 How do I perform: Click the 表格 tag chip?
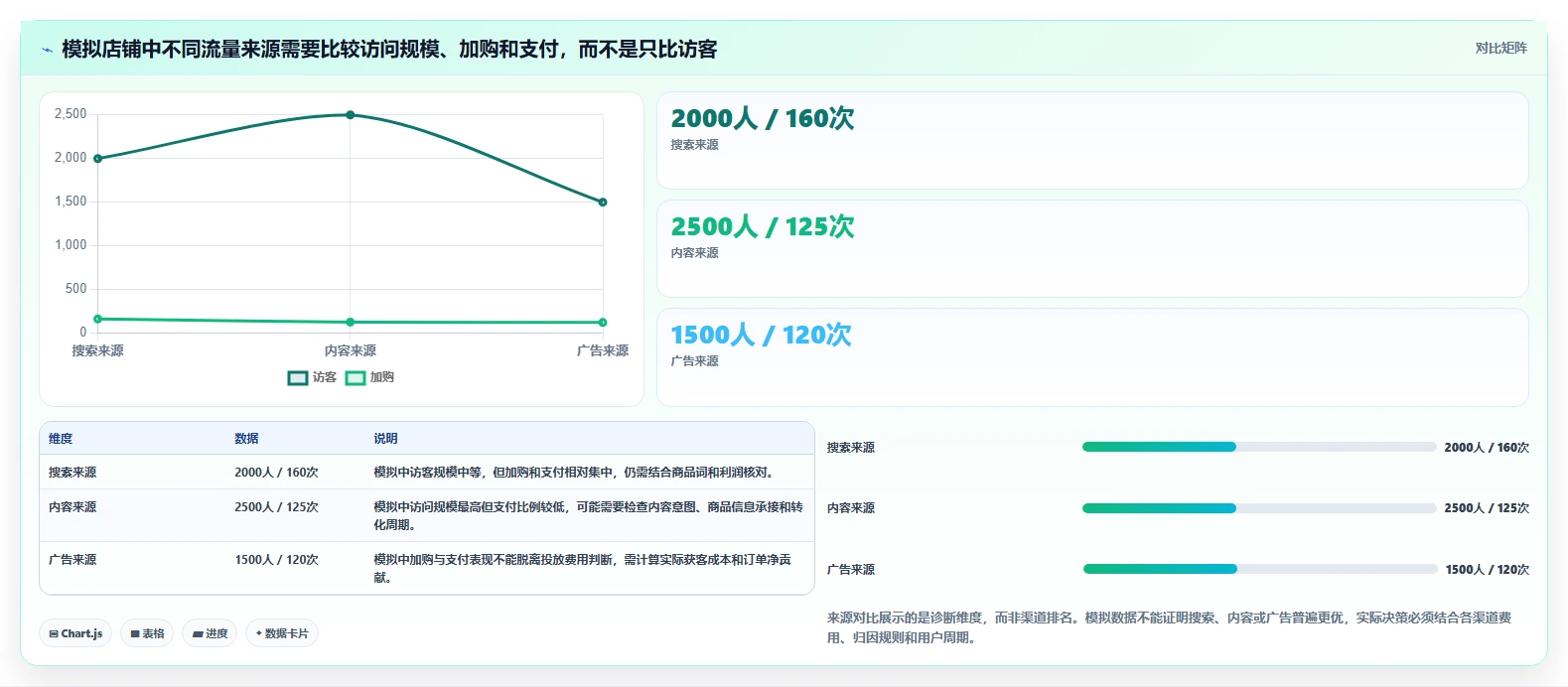point(147,633)
